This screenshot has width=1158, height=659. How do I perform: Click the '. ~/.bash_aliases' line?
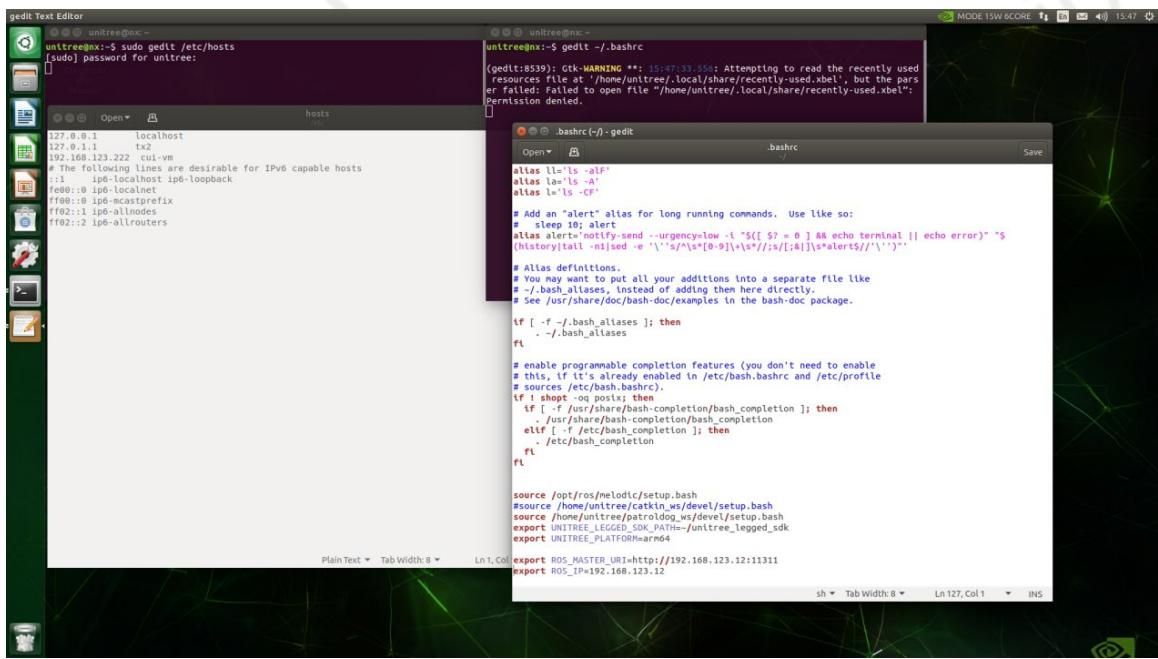coord(581,333)
